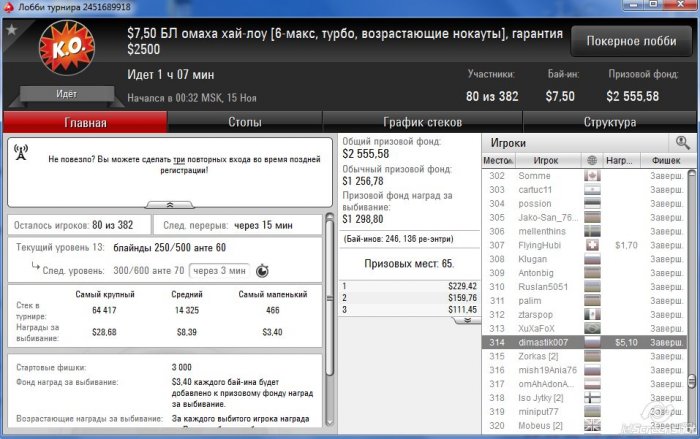Click the globe country column header
The image size is (700, 439).
(x=592, y=160)
